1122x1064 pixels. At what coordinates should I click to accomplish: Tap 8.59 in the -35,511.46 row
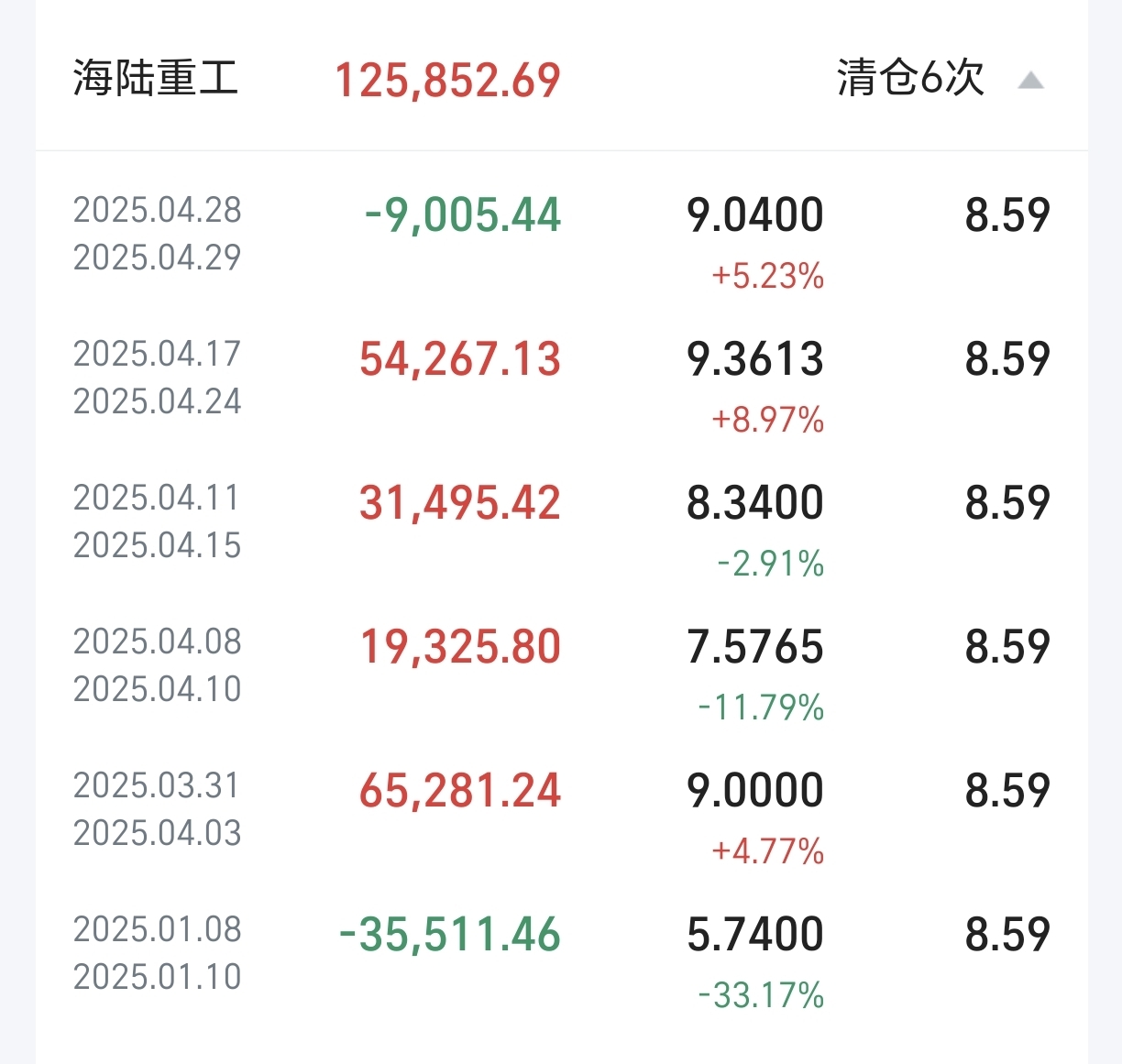(x=1007, y=935)
